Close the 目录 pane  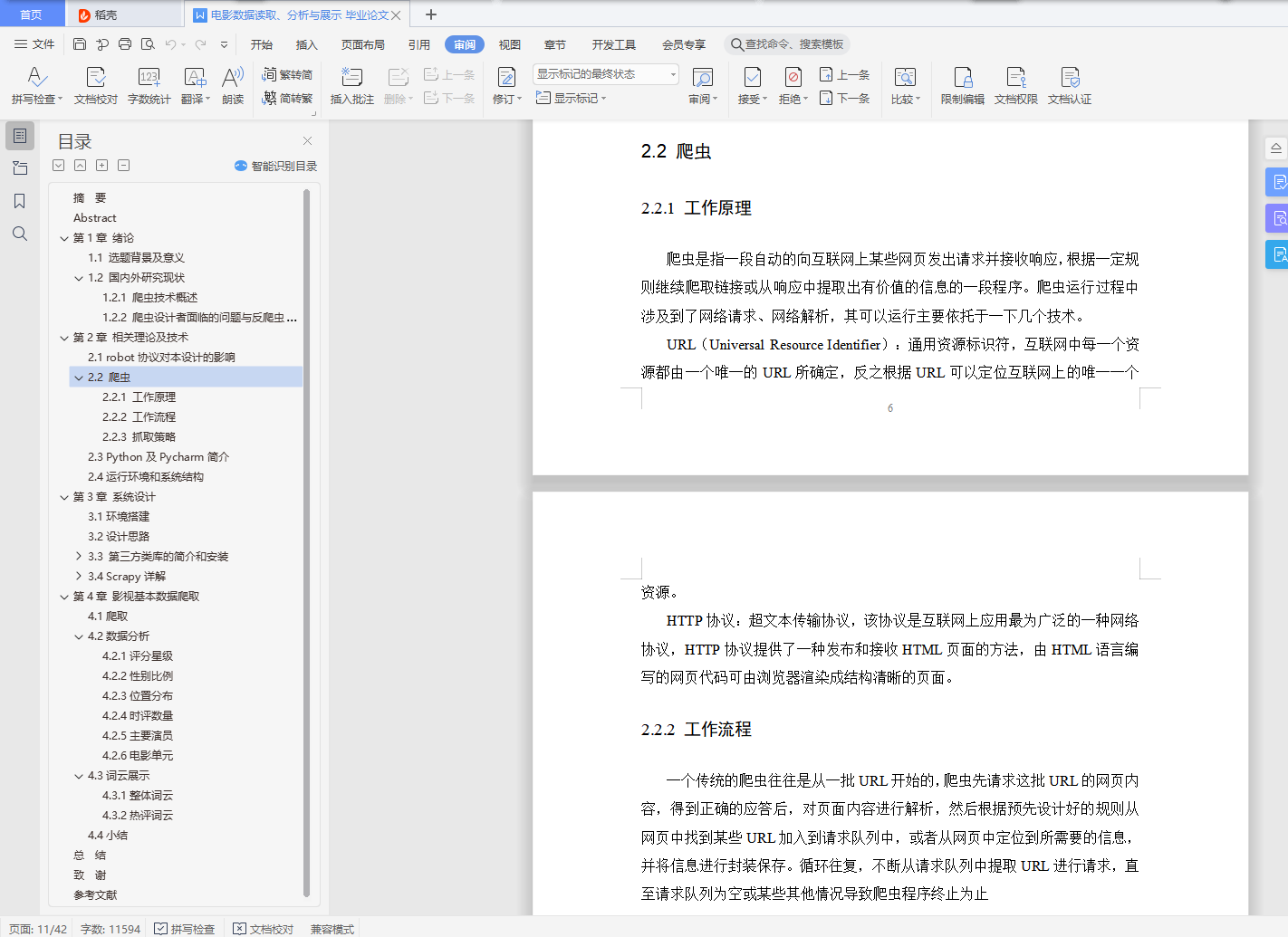307,140
